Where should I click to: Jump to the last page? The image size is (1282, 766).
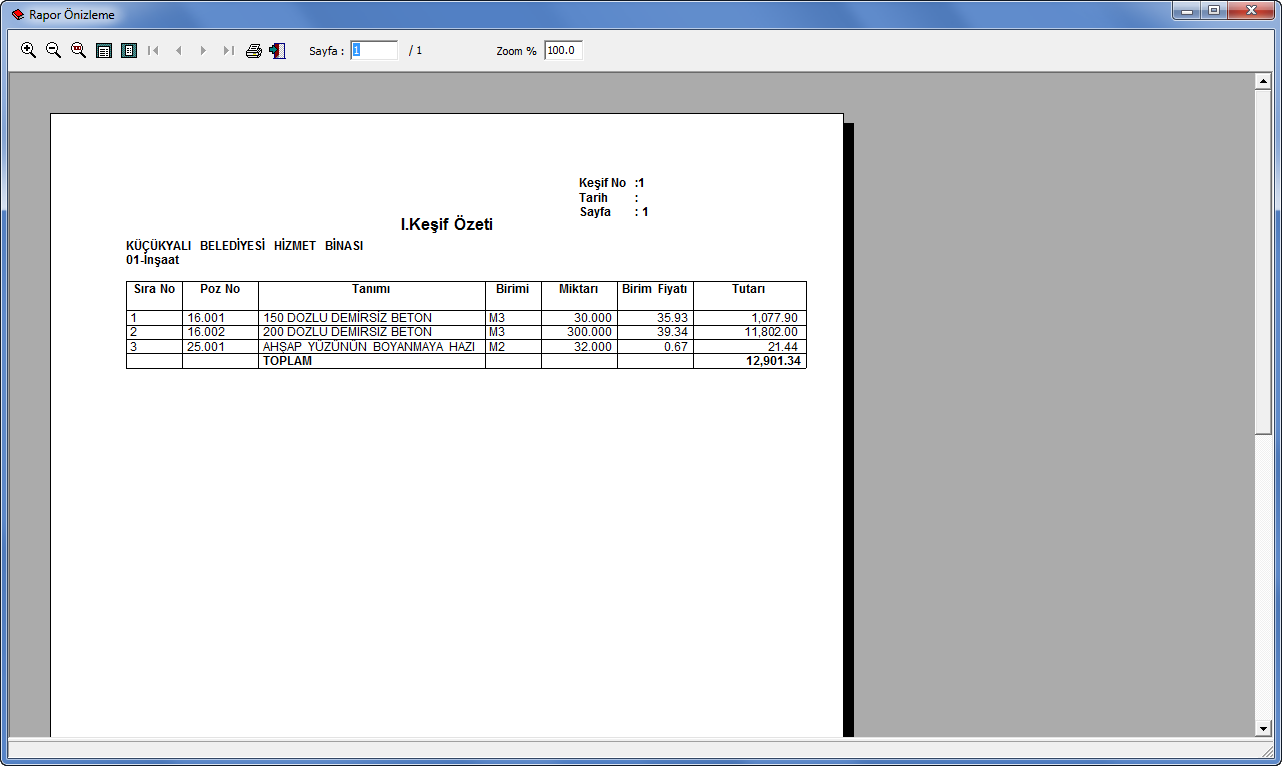229,50
